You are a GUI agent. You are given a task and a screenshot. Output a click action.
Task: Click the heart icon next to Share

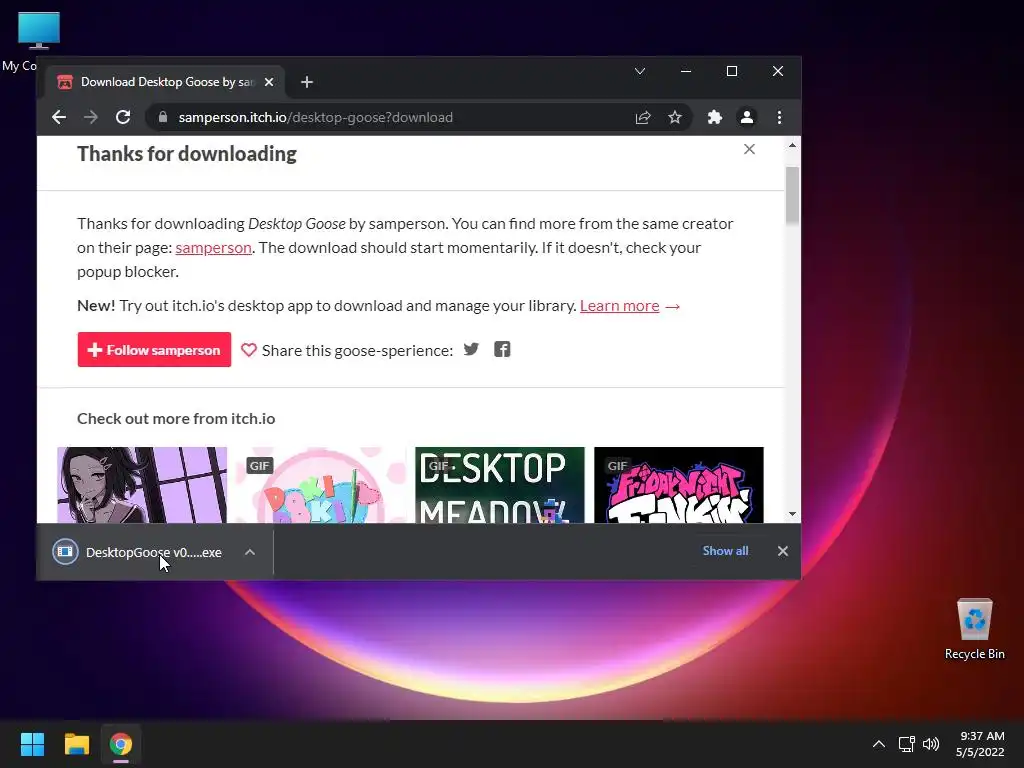click(249, 350)
